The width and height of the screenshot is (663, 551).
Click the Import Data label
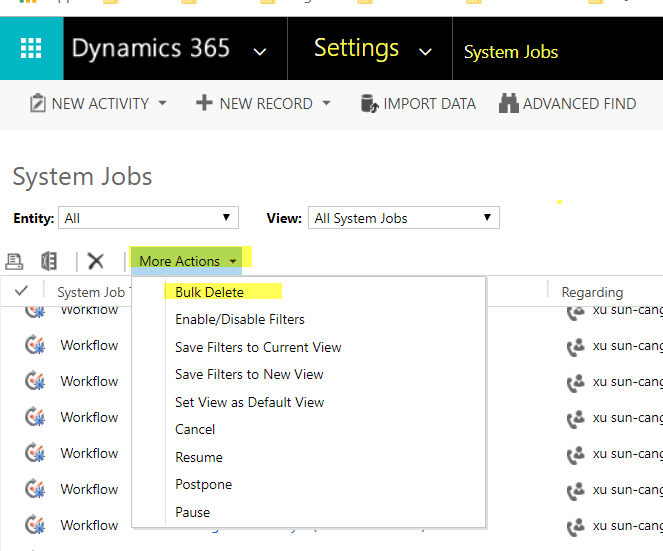(430, 104)
